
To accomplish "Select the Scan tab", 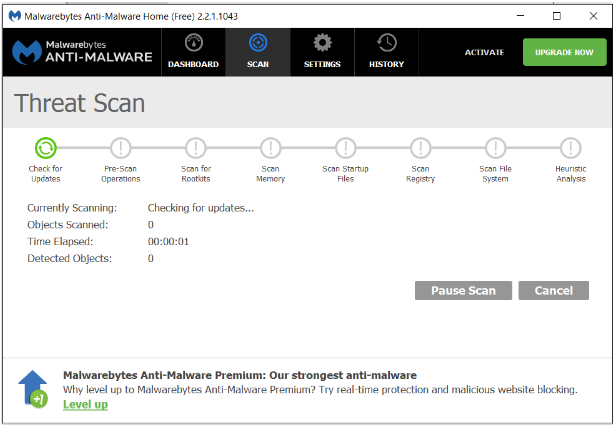I will (257, 52).
